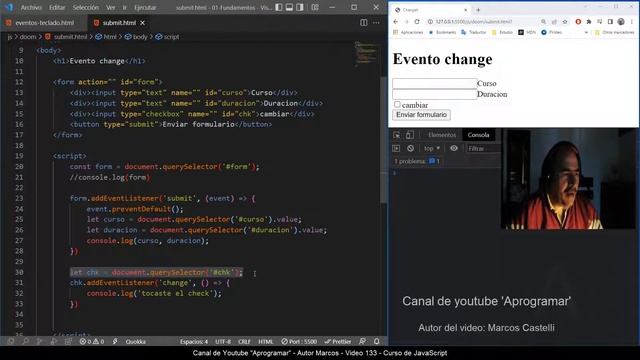Toggle Chrome side panel icon
The height and width of the screenshot is (360, 640).
point(610,22)
